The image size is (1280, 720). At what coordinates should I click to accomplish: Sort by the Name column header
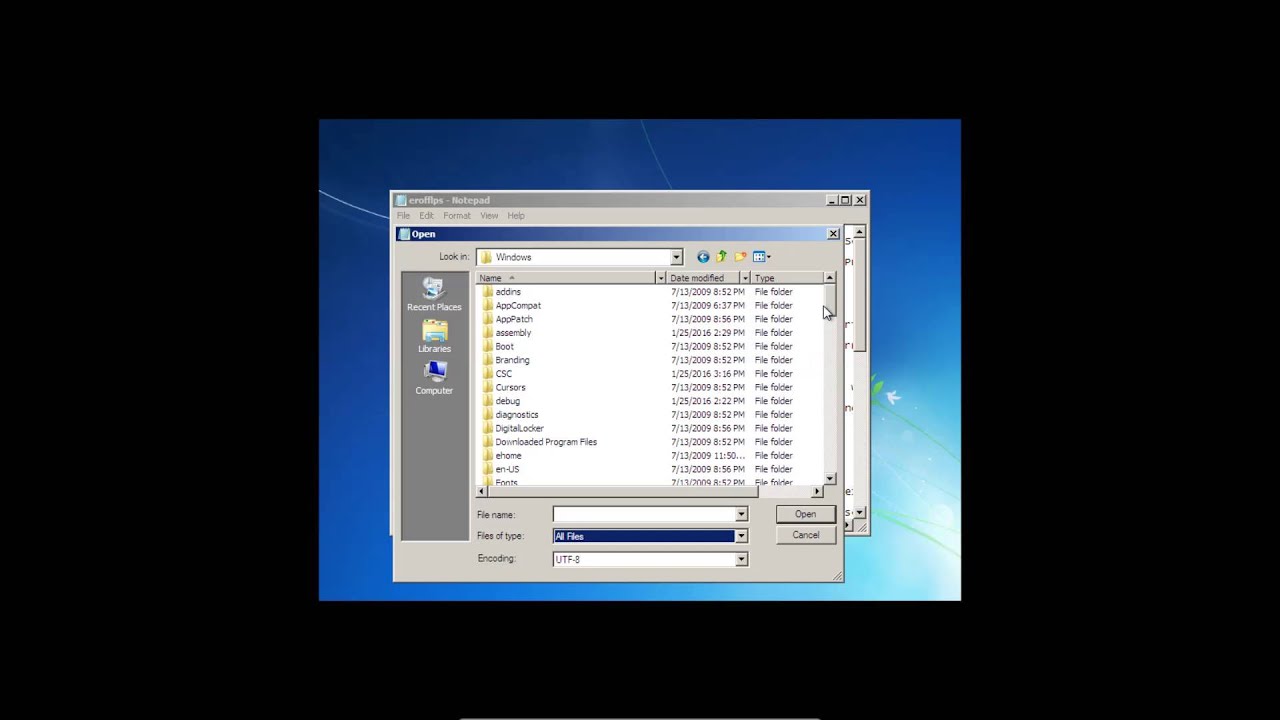[x=566, y=278]
